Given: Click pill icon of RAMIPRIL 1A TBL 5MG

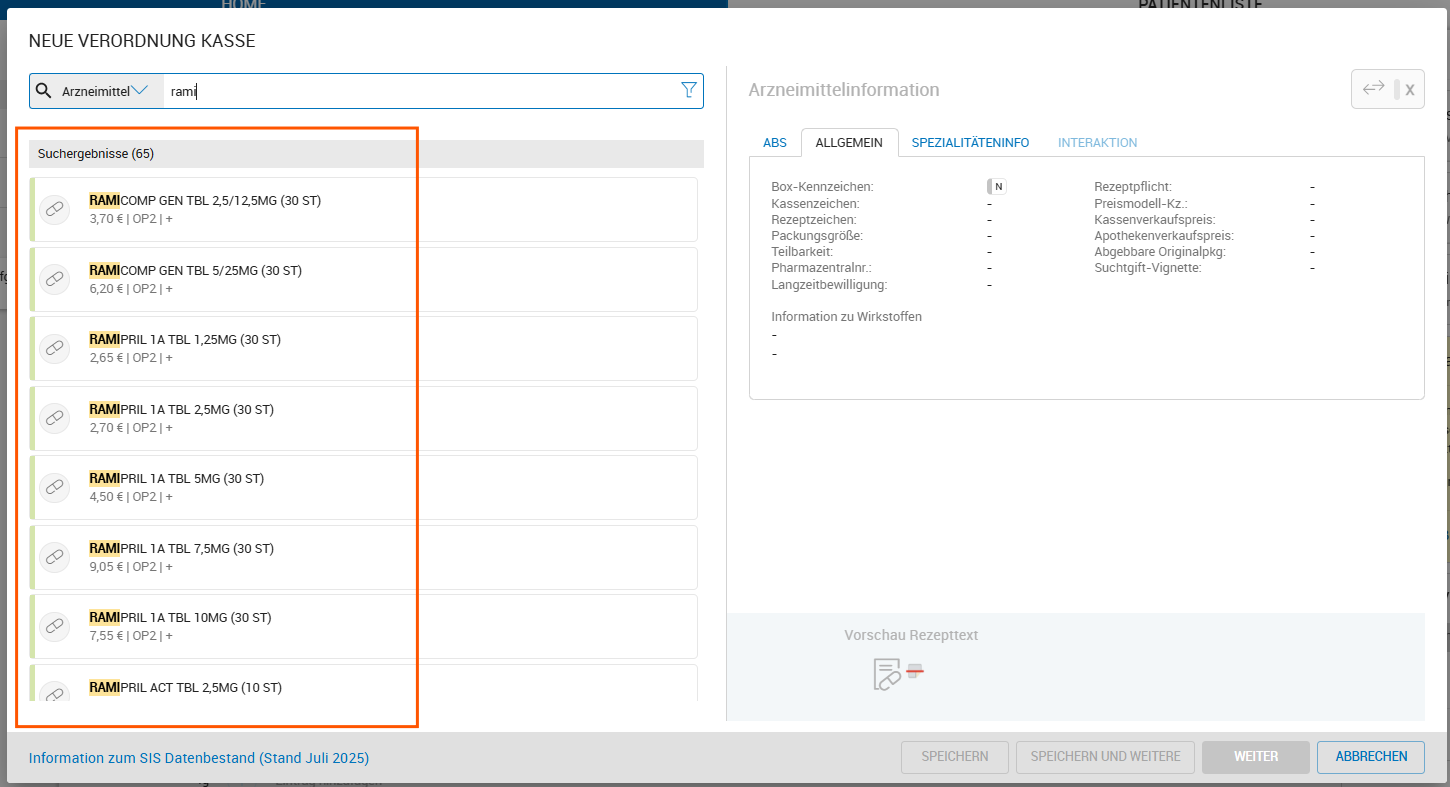Looking at the screenshot, I should tap(55, 487).
